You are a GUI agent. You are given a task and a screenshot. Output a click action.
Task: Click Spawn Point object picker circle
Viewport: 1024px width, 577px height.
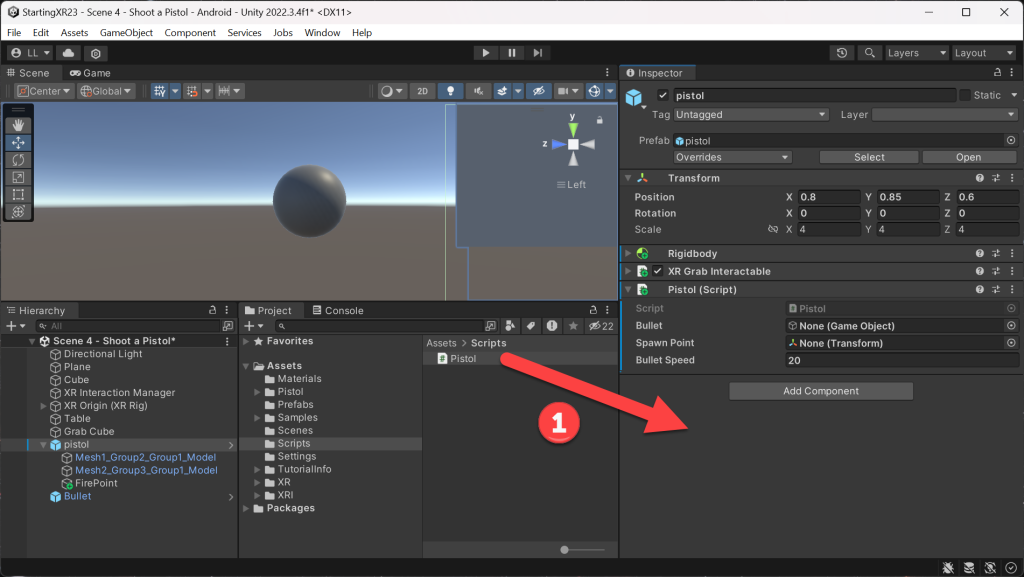click(x=1011, y=343)
